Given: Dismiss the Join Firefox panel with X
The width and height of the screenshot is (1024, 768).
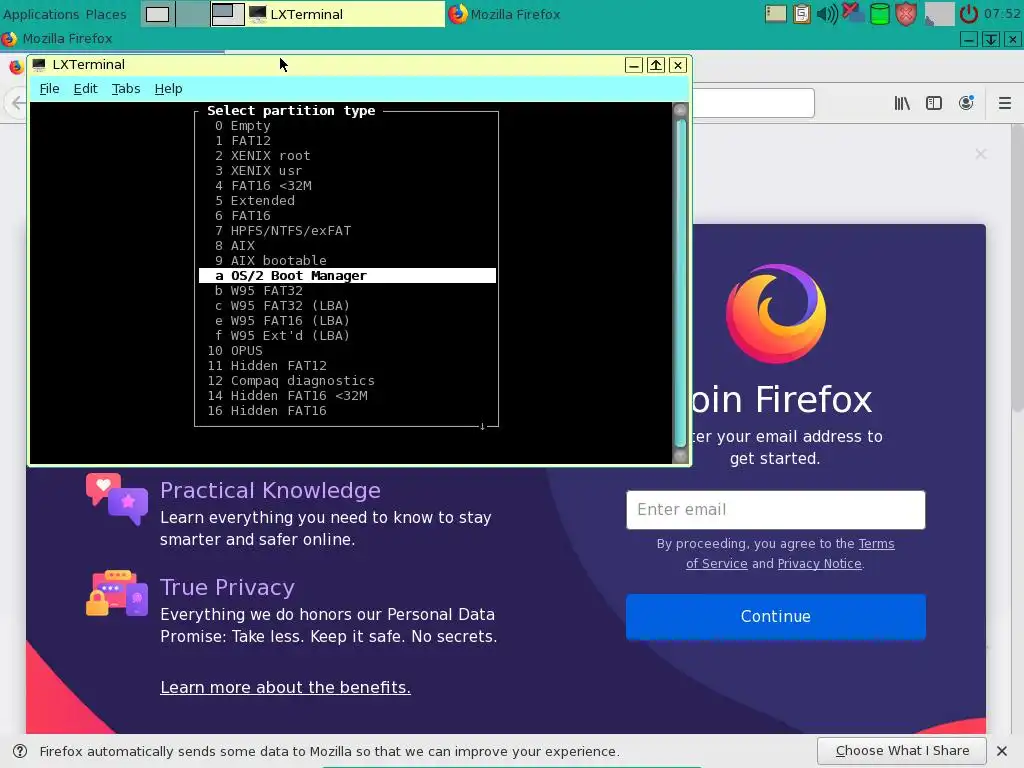Looking at the screenshot, I should [981, 154].
